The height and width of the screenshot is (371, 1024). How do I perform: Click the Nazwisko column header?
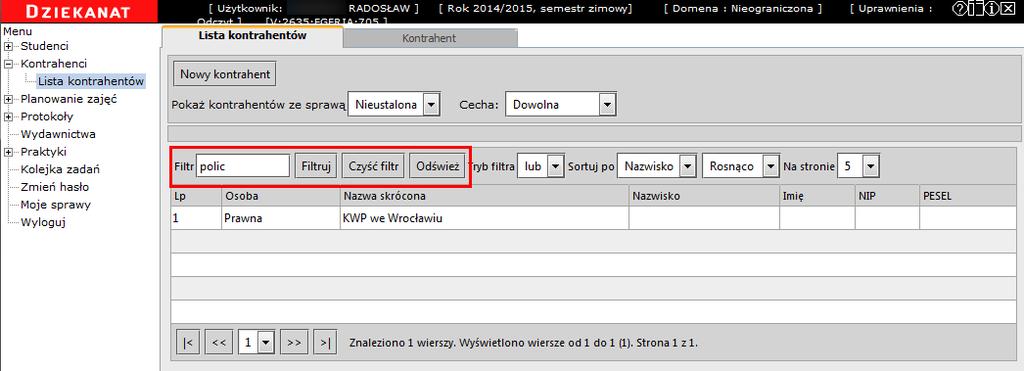[x=704, y=196]
